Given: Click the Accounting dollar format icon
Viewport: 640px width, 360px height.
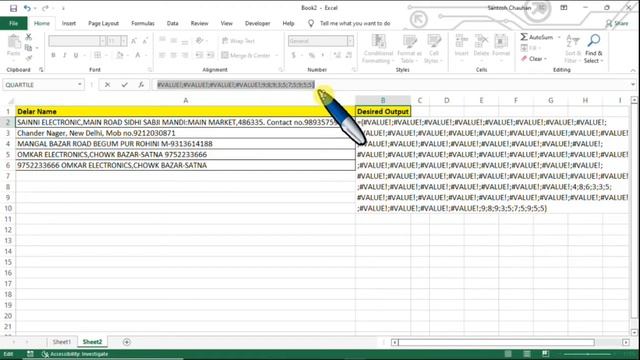Looking at the screenshot, I should coord(293,55).
